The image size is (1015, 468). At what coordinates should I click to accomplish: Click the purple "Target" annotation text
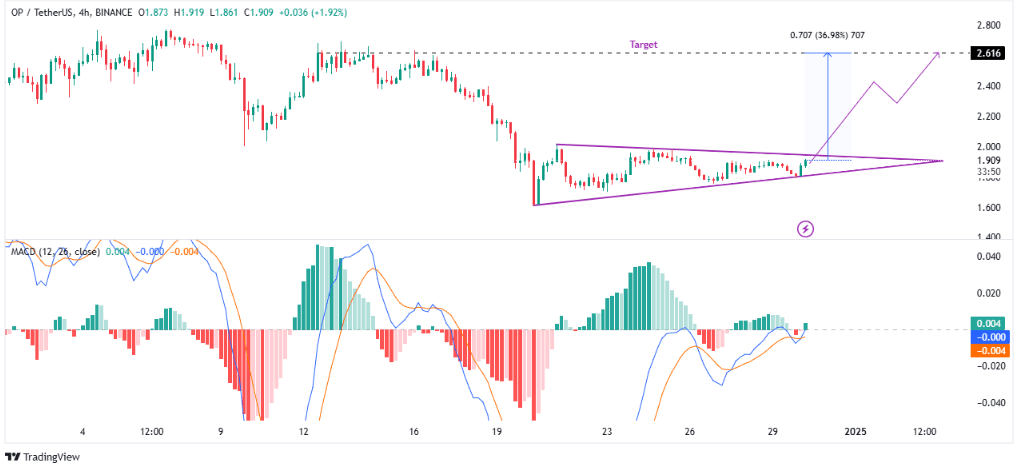[x=643, y=45]
